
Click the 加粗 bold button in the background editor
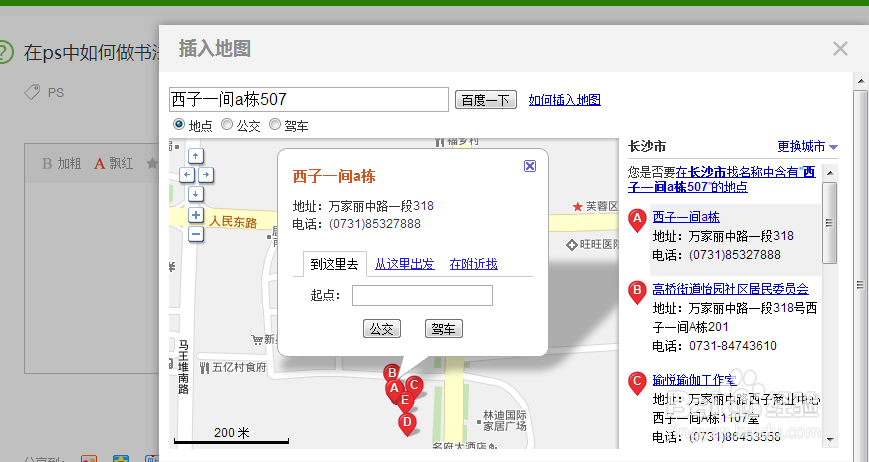point(62,163)
